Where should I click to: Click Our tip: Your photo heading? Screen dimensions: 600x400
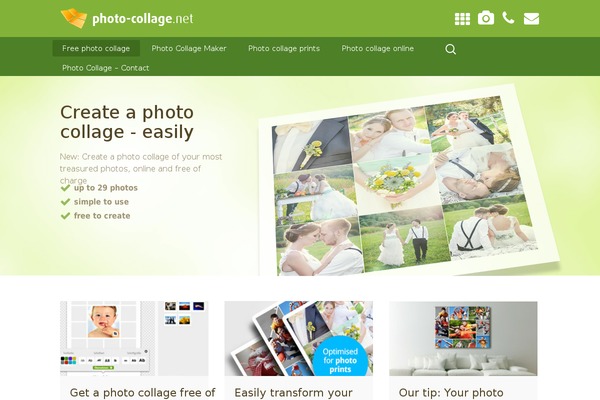pos(451,393)
